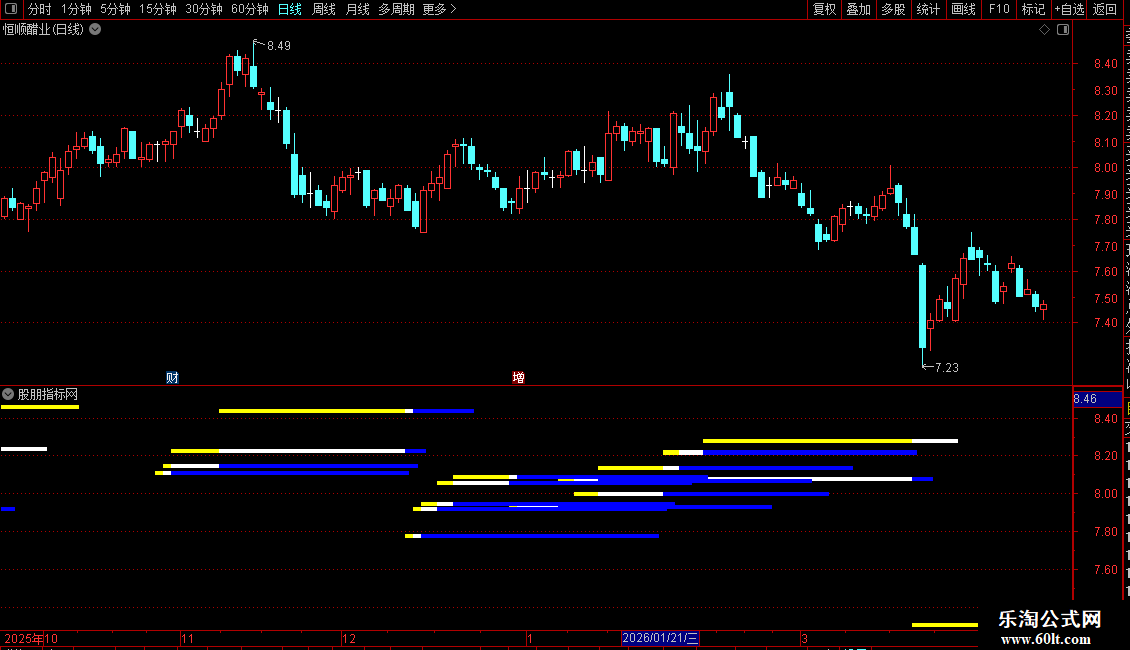The width and height of the screenshot is (1130, 650).
Task: Open the 统计 statistics tool
Action: 927,9
